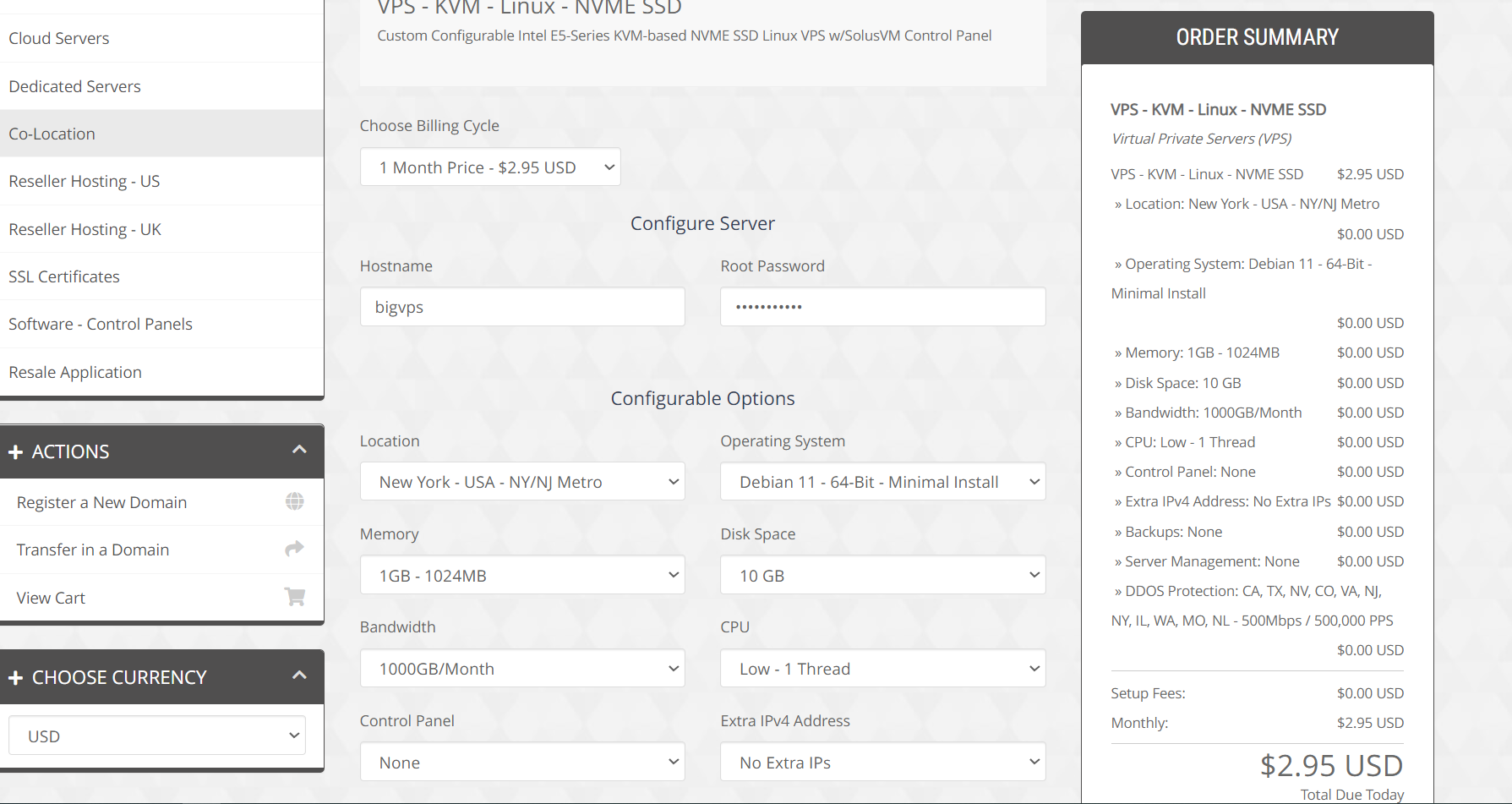Click the Hostname field containing bigvps
1512x804 pixels.
522,307
